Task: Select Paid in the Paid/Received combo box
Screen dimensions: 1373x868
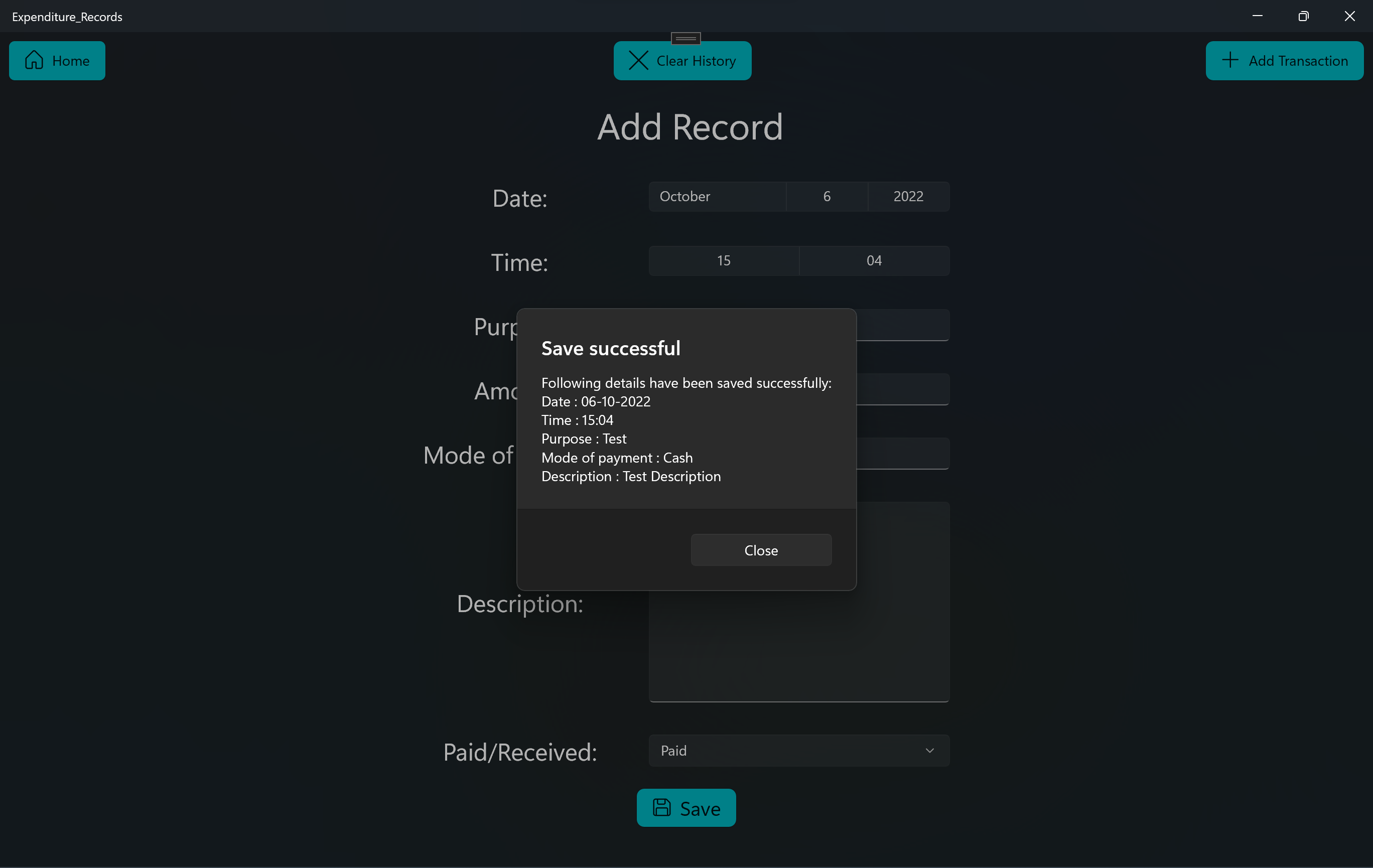Action: (798, 751)
